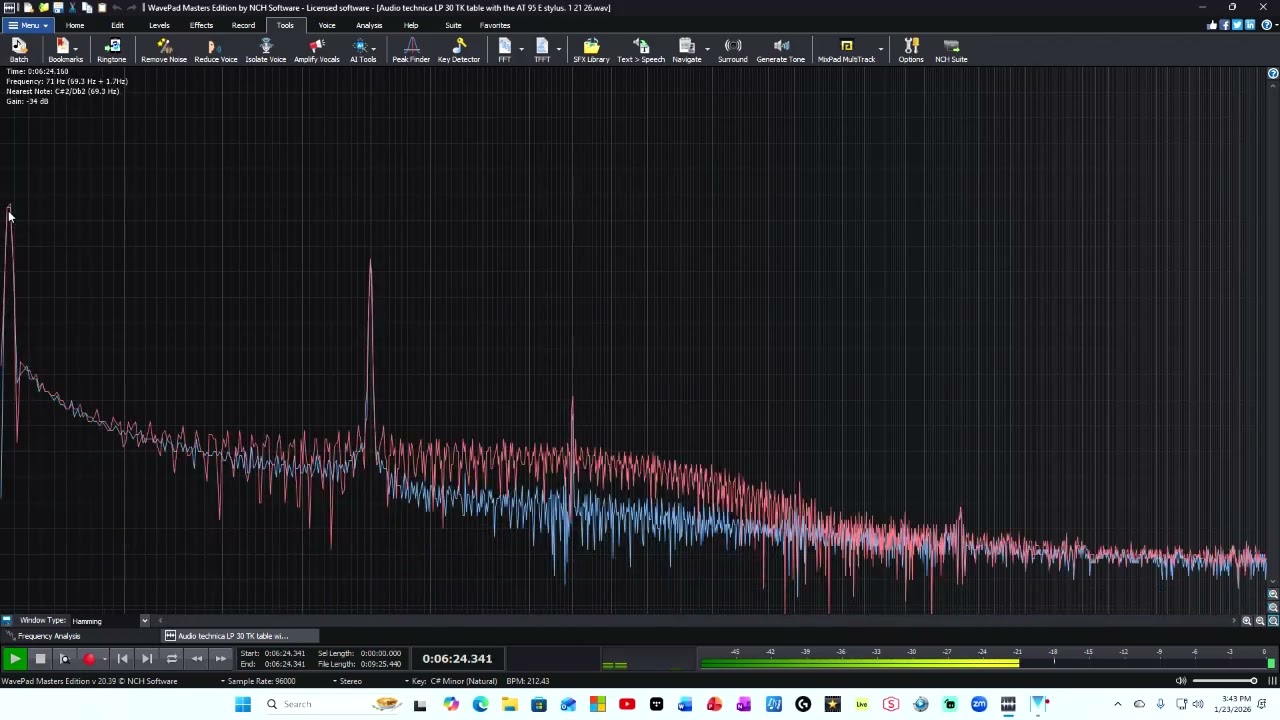Open the Options settings
This screenshot has height=720, width=1280.
pos(911,50)
